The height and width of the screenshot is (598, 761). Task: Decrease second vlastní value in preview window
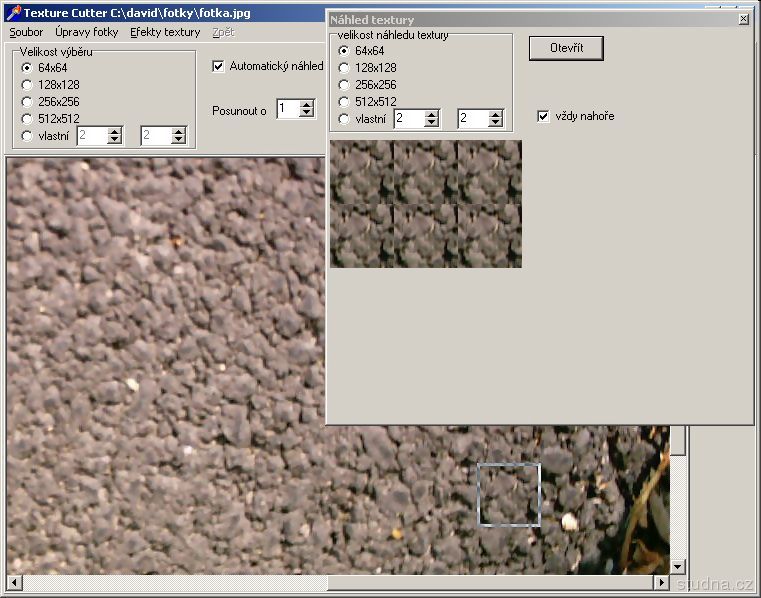coord(495,123)
